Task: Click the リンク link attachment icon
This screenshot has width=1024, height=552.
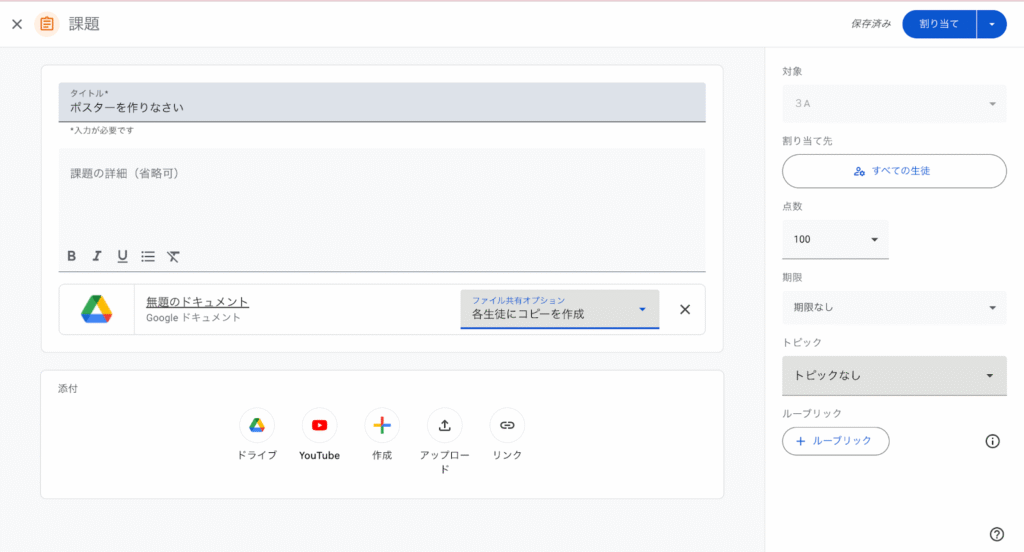Action: point(507,425)
